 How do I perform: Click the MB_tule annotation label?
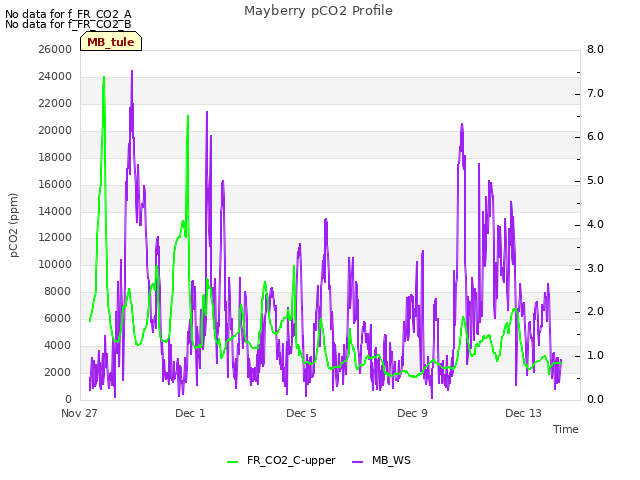[x=111, y=42]
